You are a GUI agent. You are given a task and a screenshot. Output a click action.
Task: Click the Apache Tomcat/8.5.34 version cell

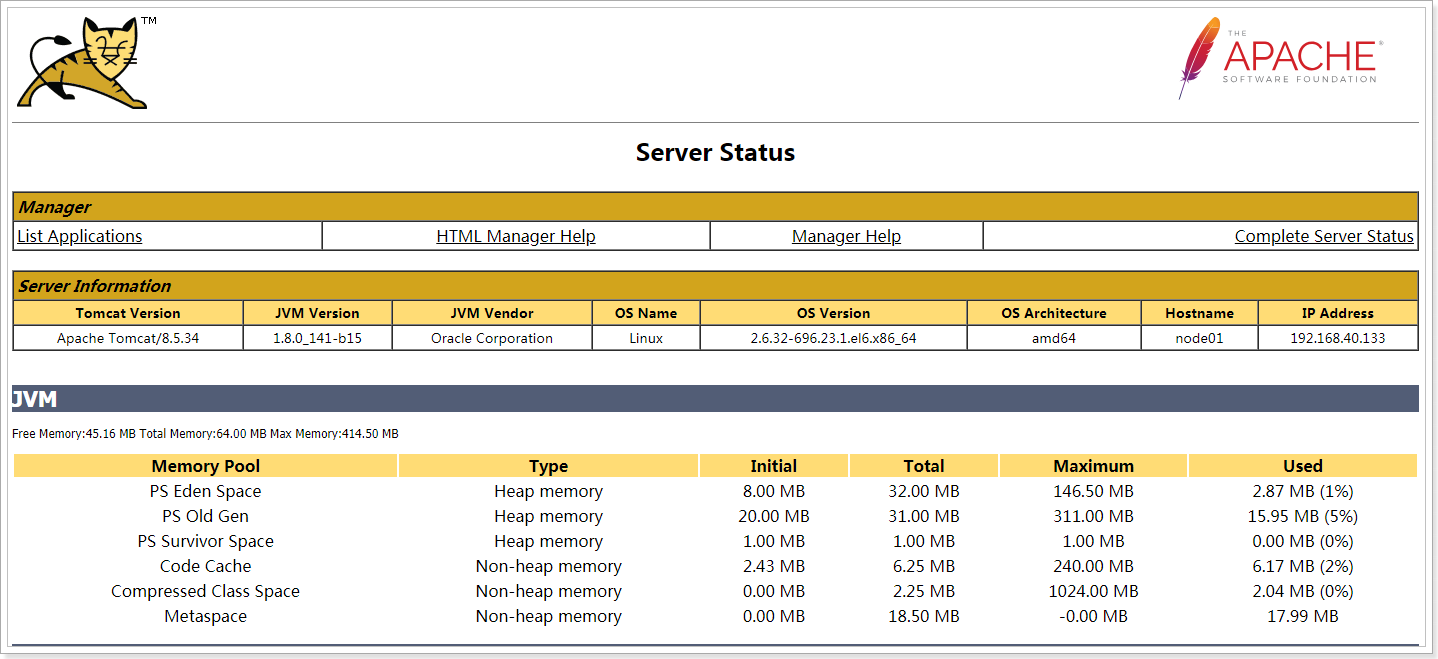pyautogui.click(x=128, y=338)
